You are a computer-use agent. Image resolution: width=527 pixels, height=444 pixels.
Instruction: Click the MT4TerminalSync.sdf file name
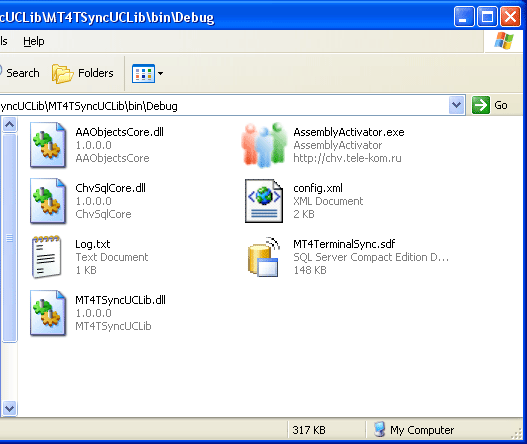(x=344, y=244)
